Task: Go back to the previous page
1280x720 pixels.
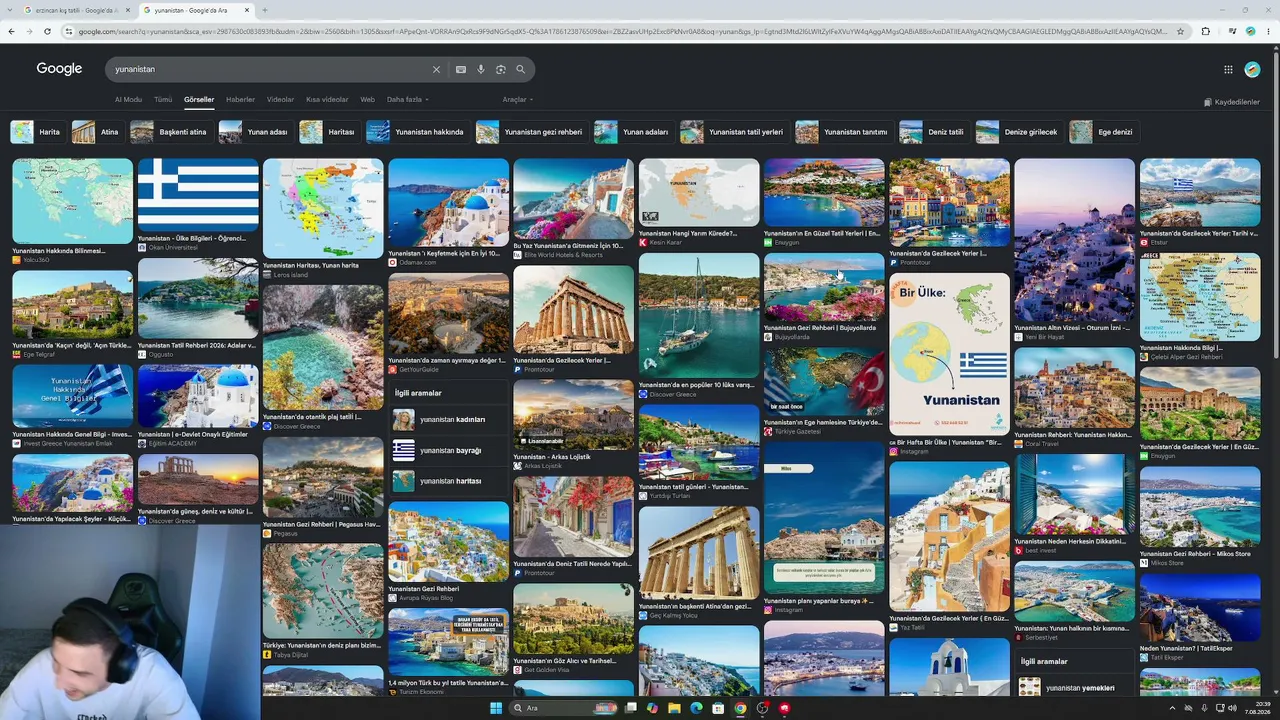Action: [x=11, y=31]
